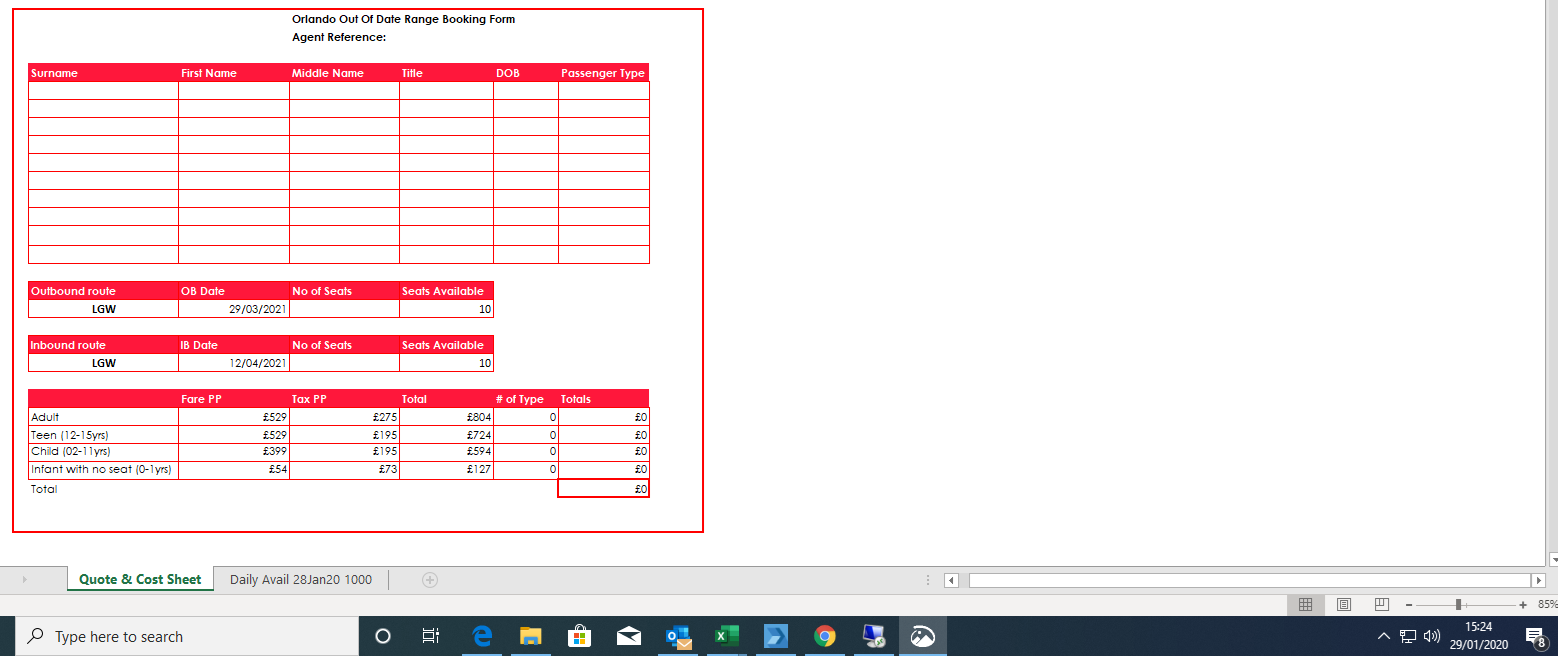Open Mail app from taskbar

628,636
